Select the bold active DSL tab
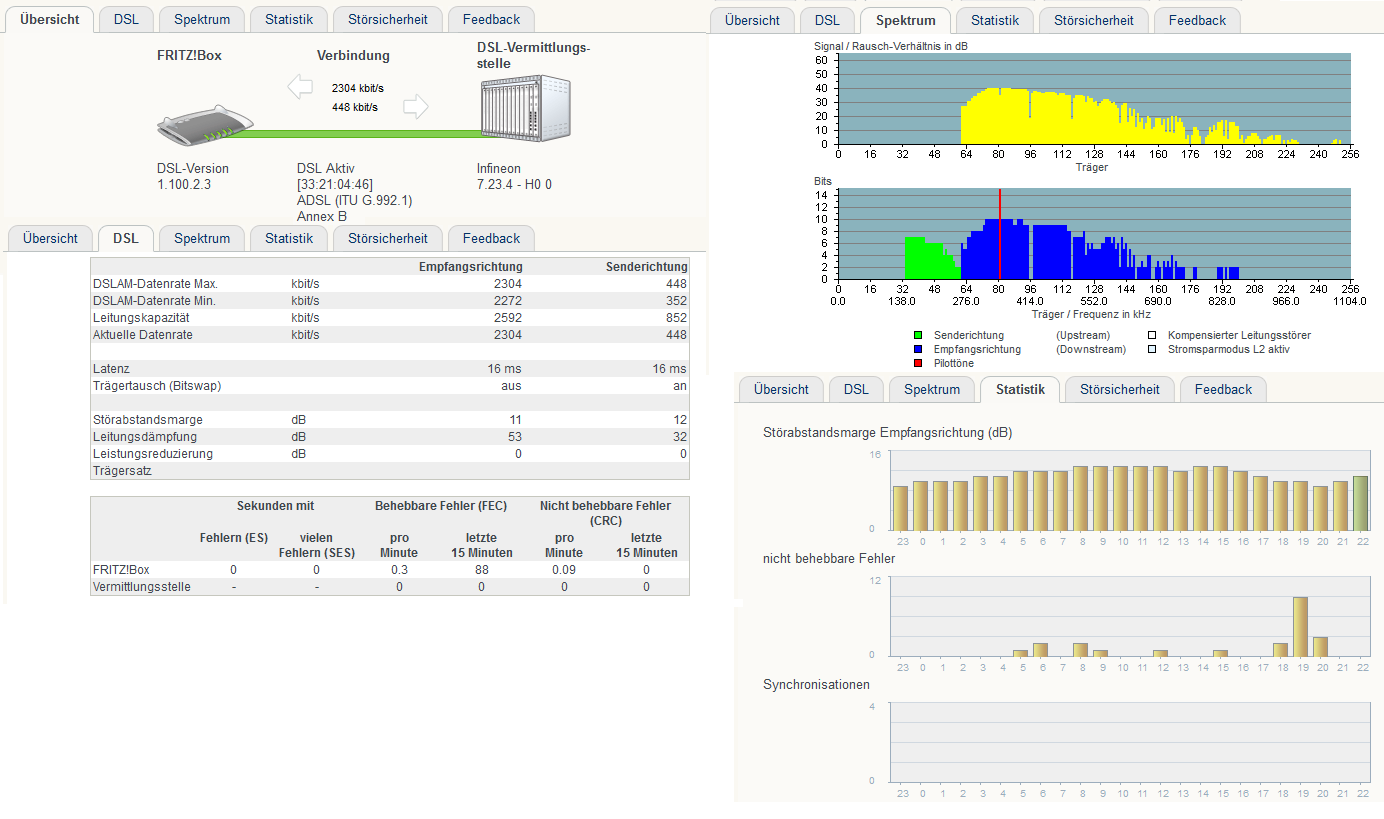 point(126,238)
